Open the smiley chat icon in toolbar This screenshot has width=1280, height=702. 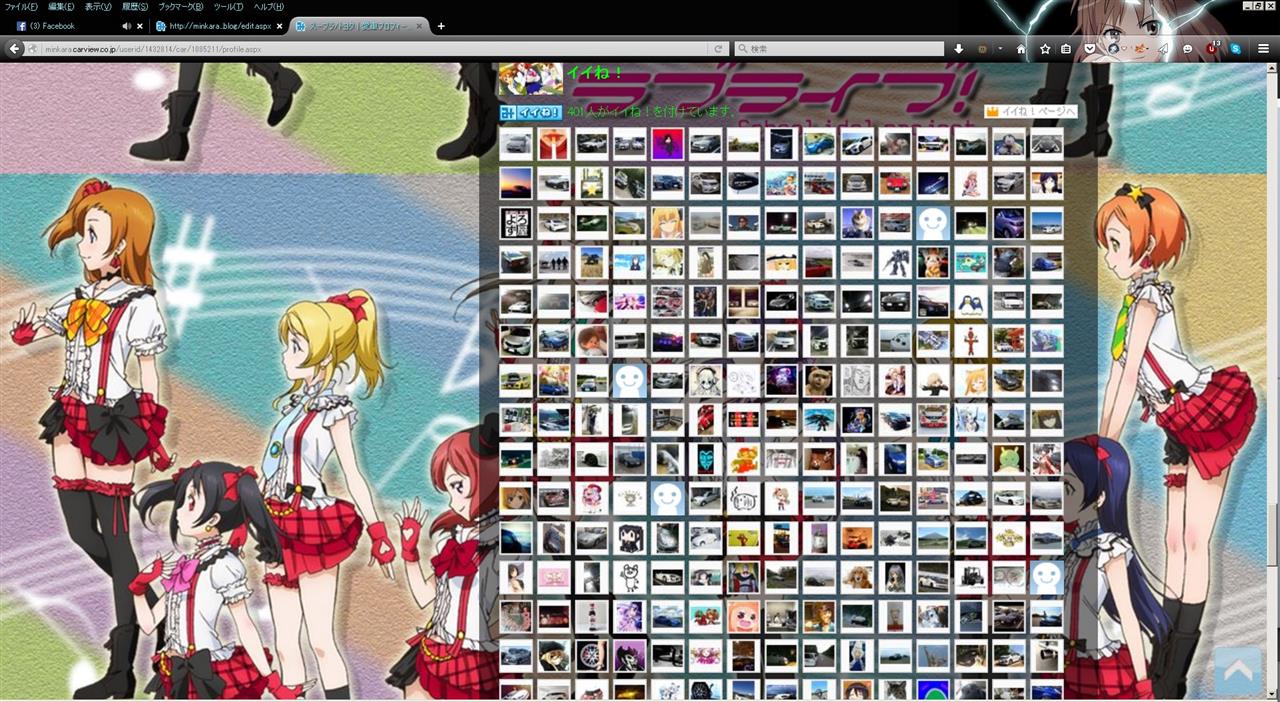pos(1188,48)
